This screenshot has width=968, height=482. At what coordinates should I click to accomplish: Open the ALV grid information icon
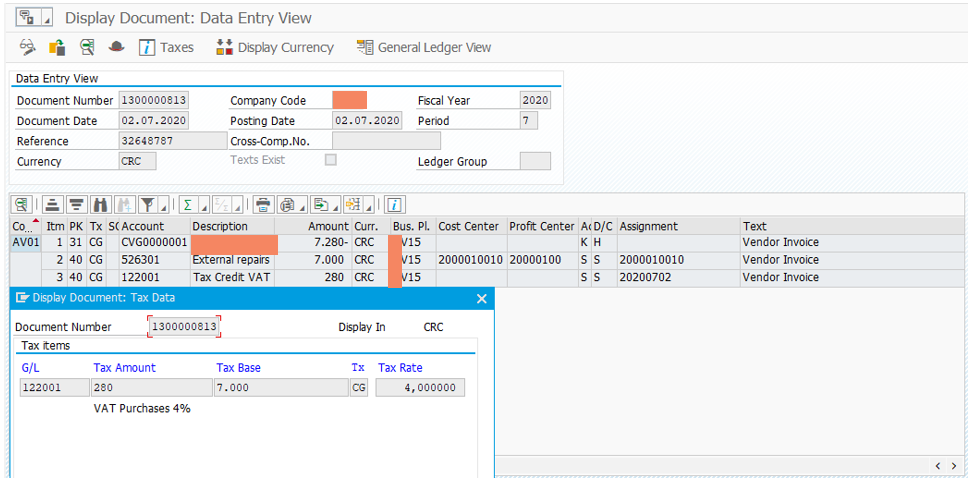click(394, 205)
